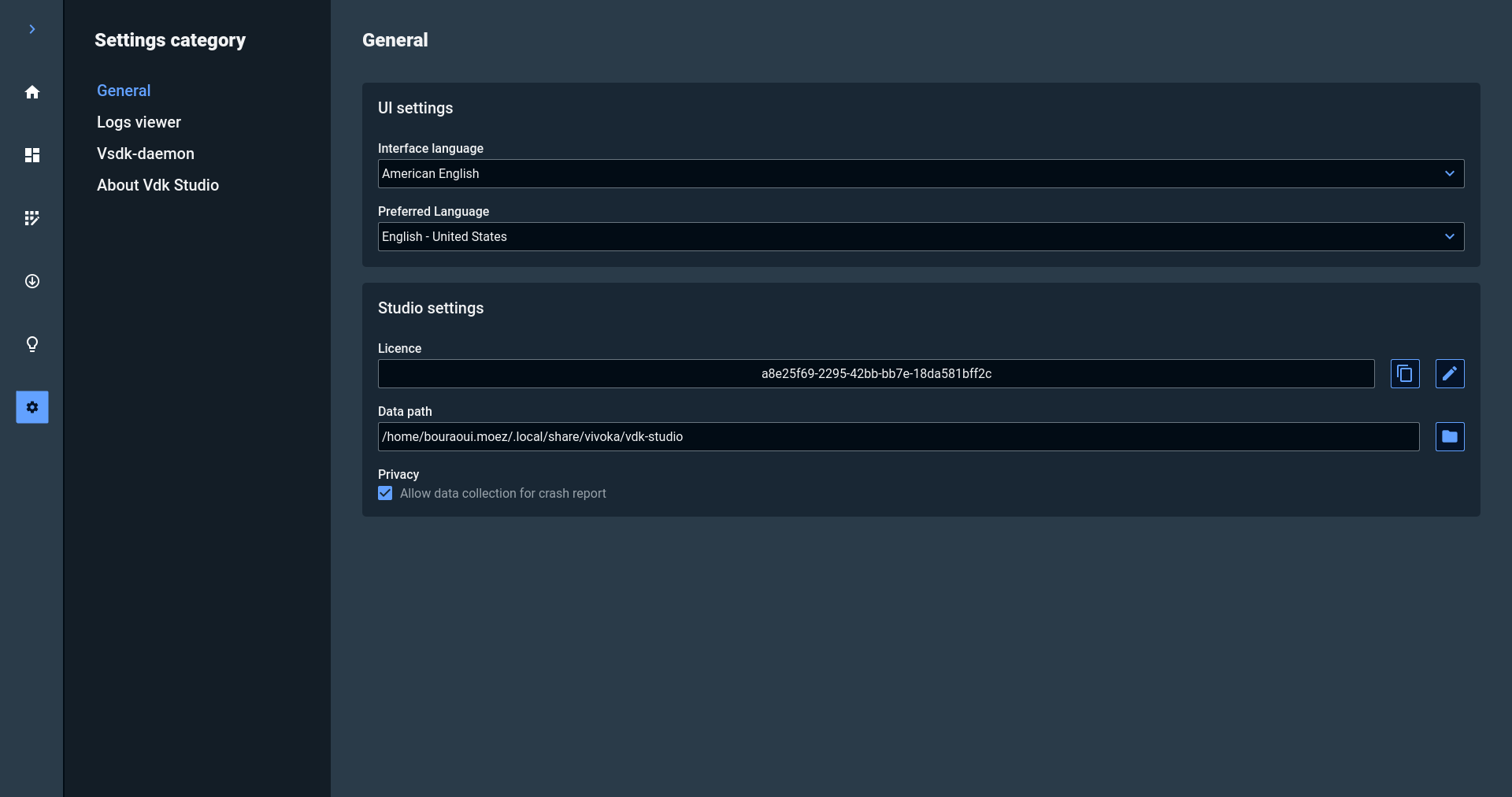Copy the licence key to clipboard
The width and height of the screenshot is (1512, 797).
pyautogui.click(x=1405, y=373)
